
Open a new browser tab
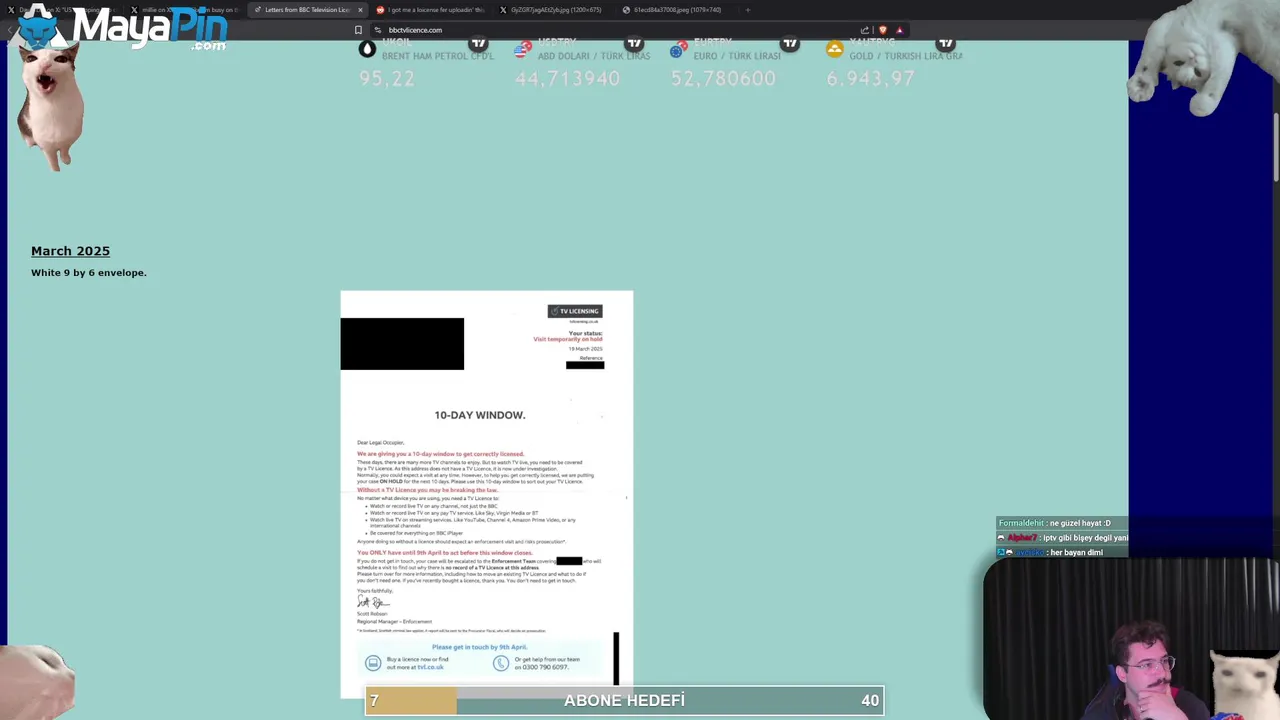click(747, 10)
